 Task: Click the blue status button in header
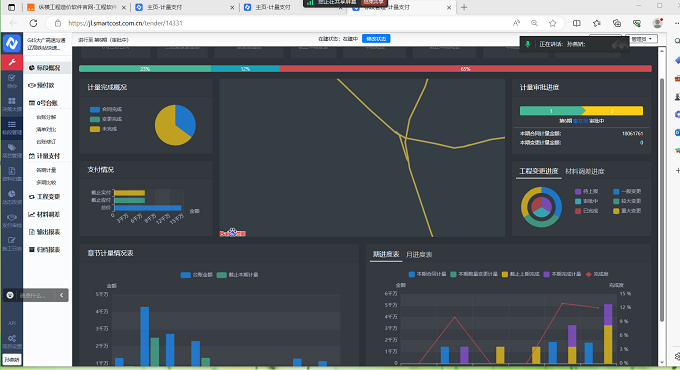click(376, 39)
